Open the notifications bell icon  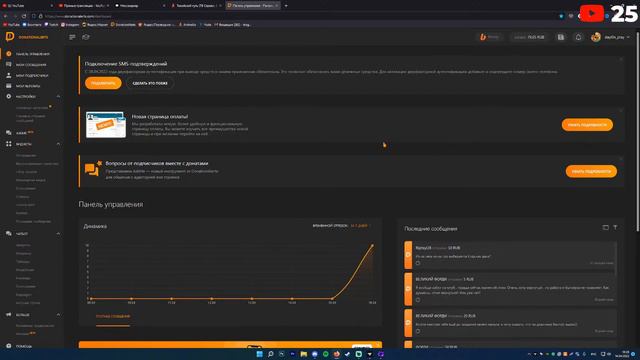(x=578, y=37)
